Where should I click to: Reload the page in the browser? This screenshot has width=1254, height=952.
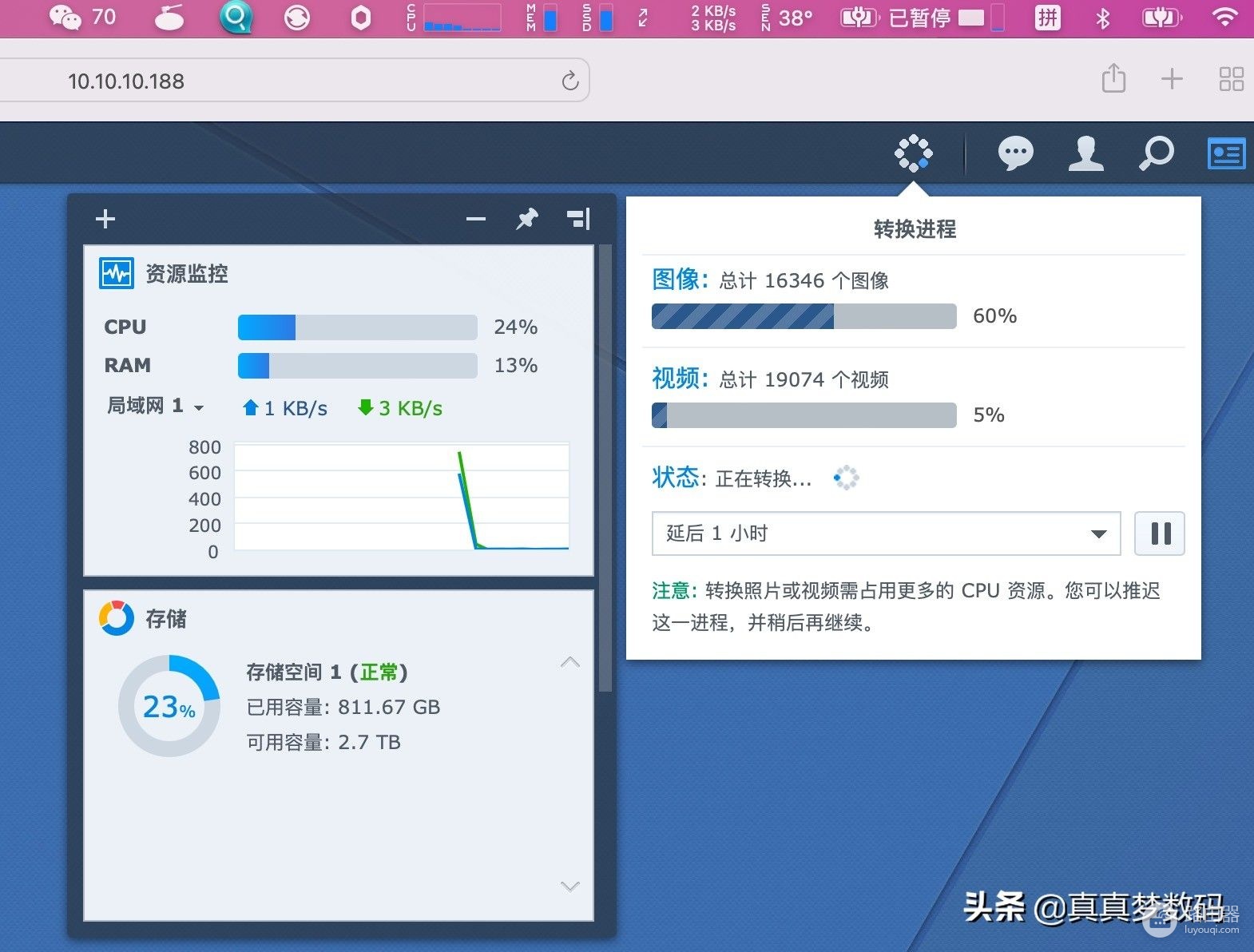coord(569,80)
